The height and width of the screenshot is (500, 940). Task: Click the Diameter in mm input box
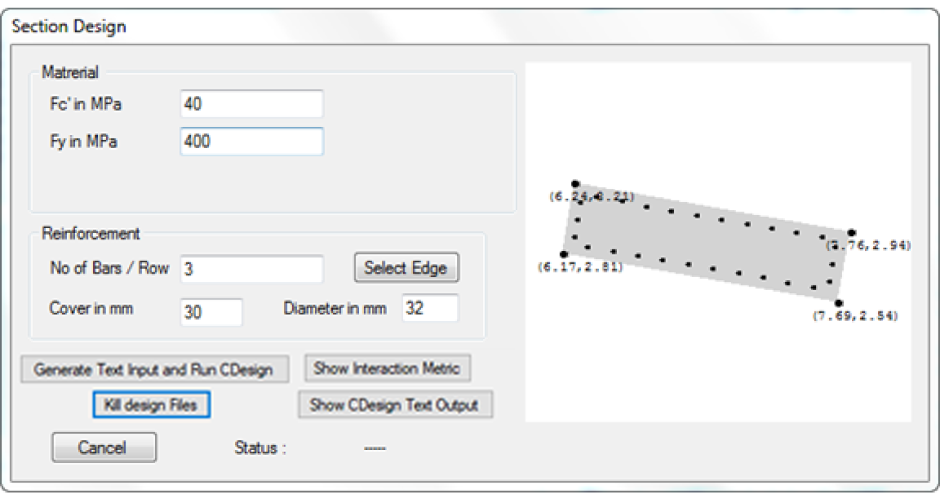[x=430, y=308]
